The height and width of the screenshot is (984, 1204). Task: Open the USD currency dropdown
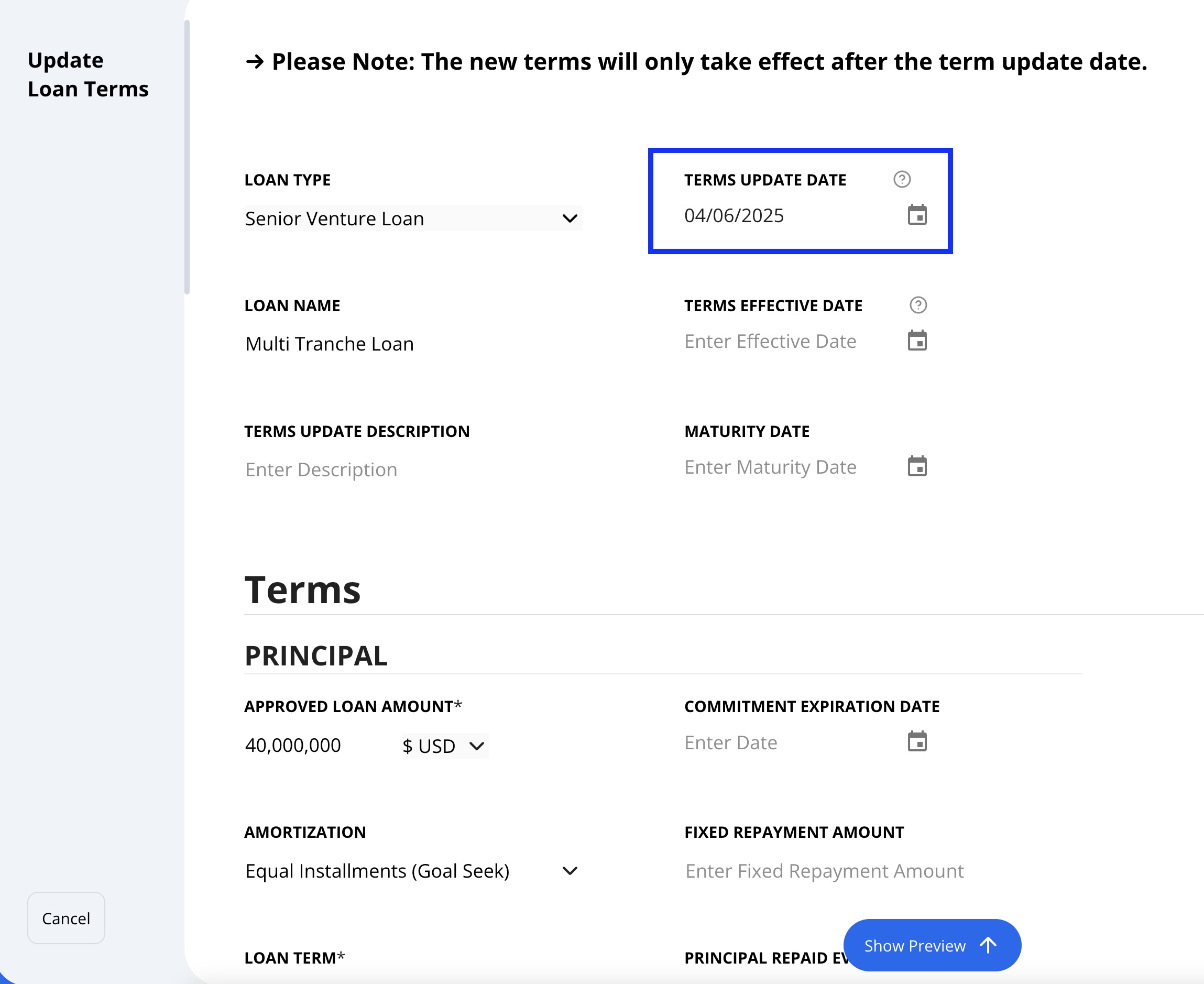click(445, 746)
